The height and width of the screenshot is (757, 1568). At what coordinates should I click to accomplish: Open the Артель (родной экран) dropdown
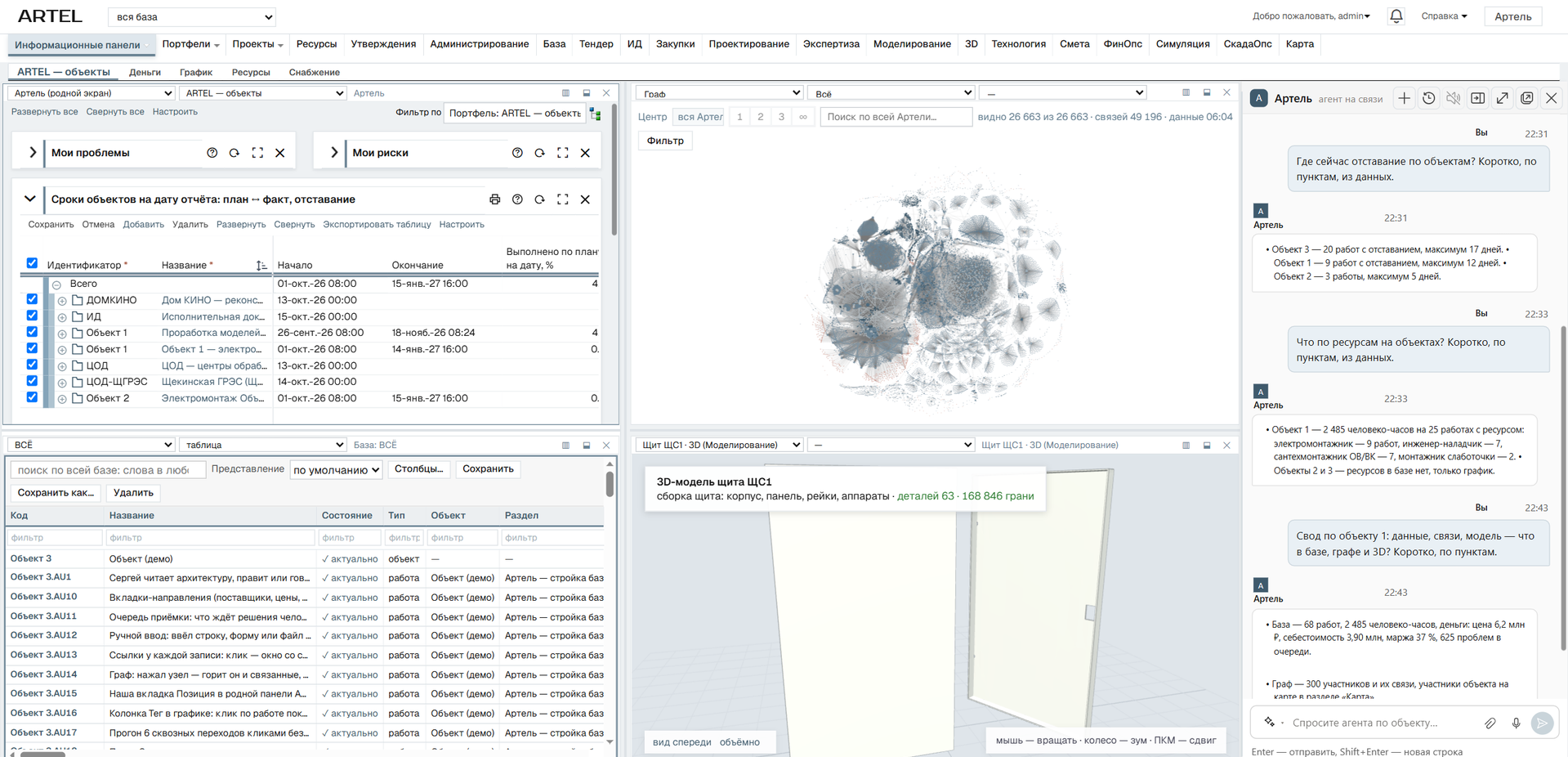pos(92,93)
